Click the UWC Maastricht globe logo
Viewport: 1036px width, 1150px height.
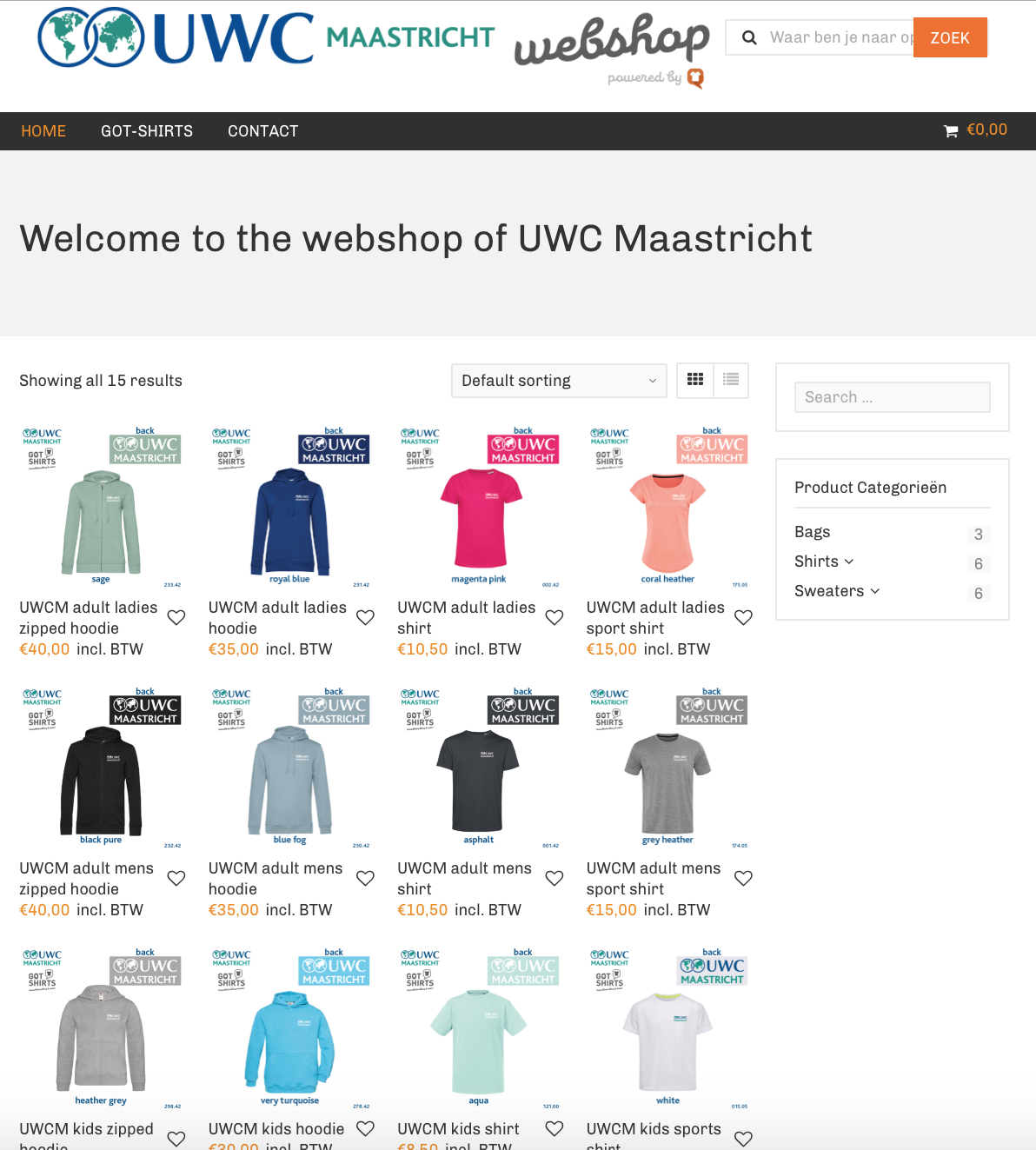[x=91, y=37]
